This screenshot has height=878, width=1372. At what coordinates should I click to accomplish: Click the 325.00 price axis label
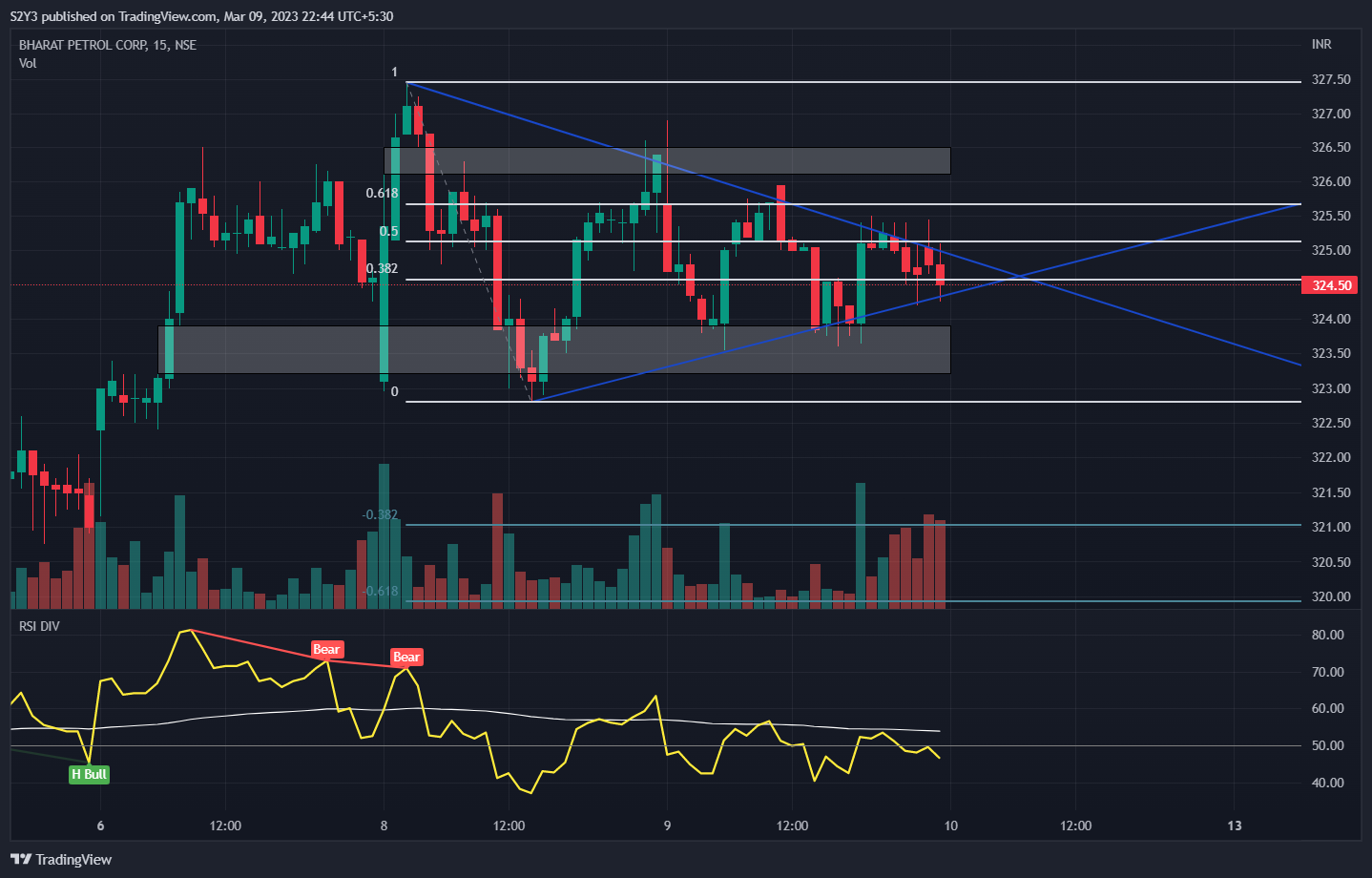tap(1331, 251)
